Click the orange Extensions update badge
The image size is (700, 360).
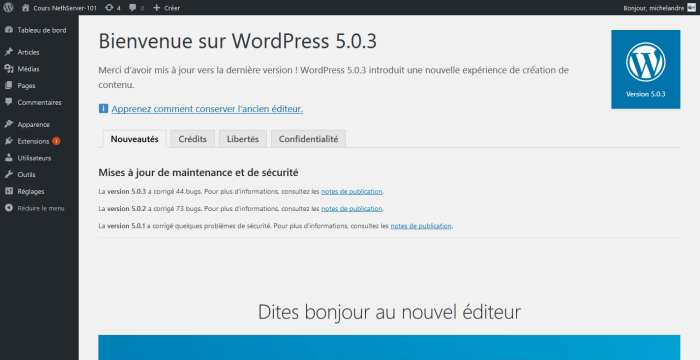[x=56, y=141]
